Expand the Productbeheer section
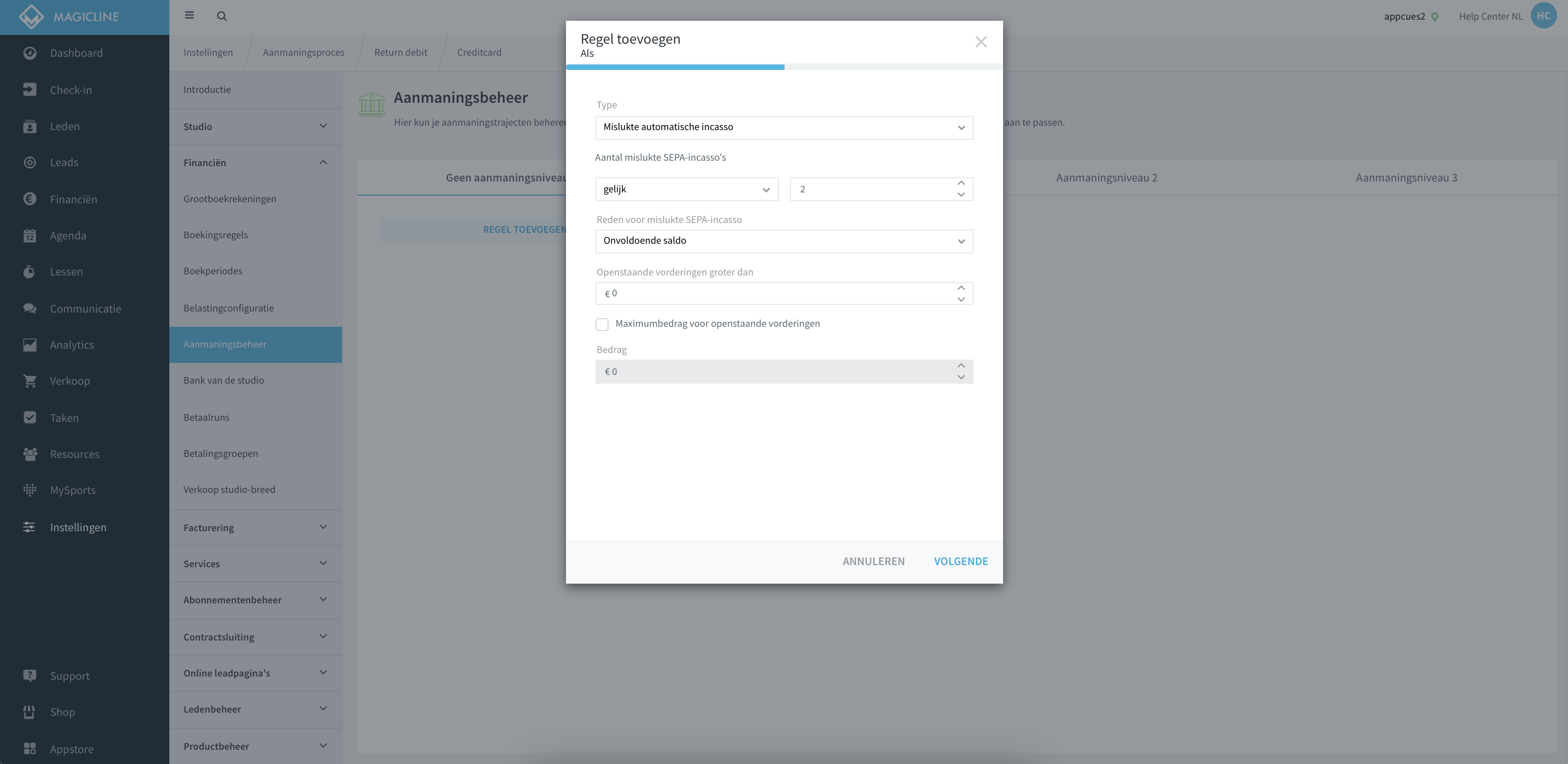The width and height of the screenshot is (1568, 764). tap(256, 747)
